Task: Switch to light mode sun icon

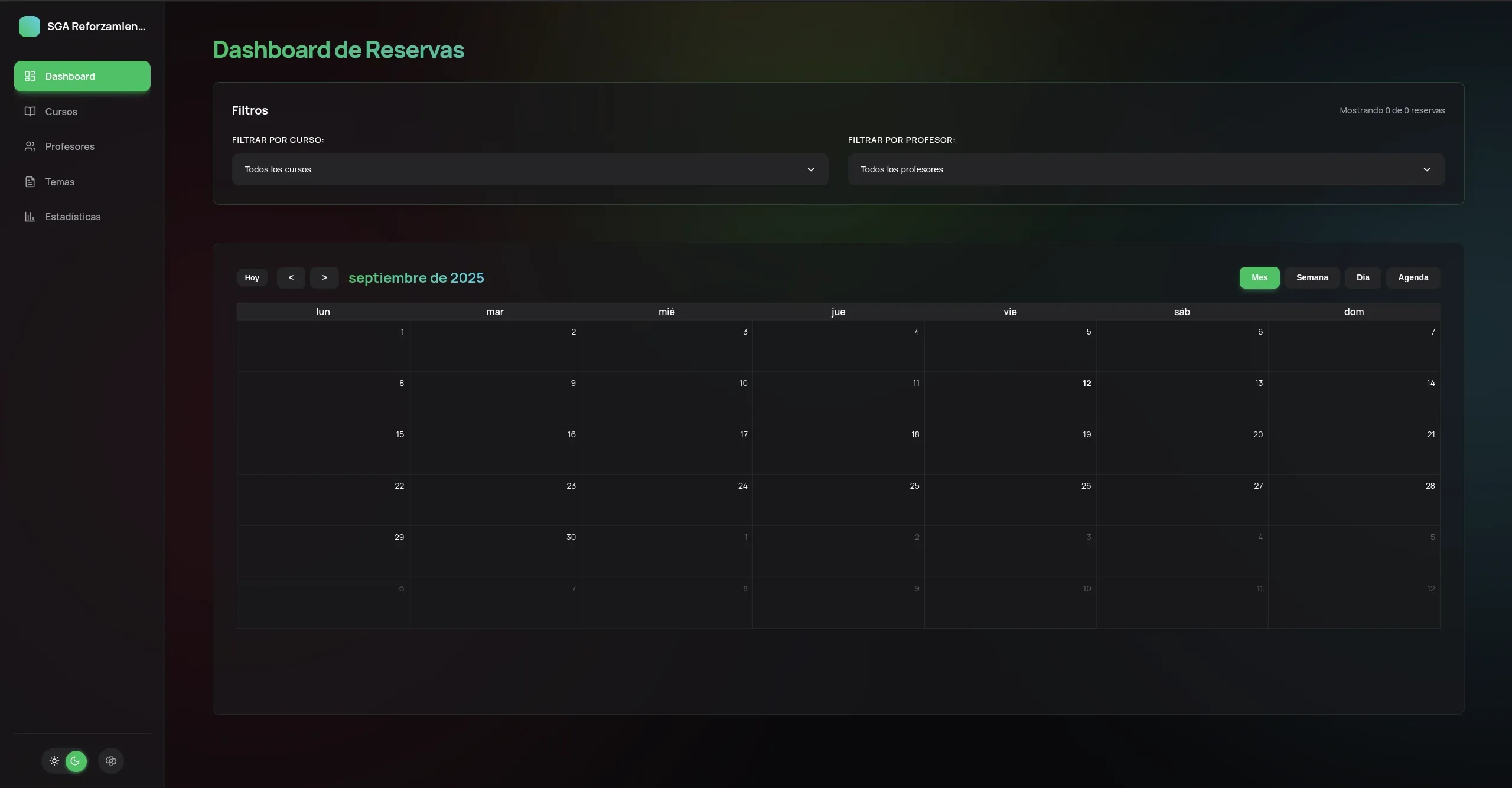Action: (x=54, y=761)
